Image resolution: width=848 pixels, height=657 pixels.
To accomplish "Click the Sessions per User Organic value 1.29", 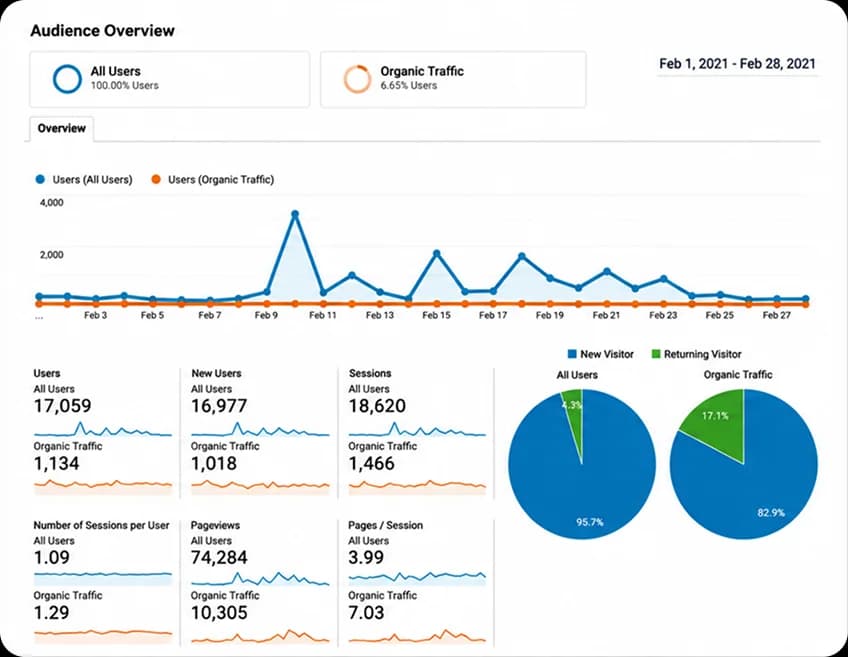I will pos(51,613).
